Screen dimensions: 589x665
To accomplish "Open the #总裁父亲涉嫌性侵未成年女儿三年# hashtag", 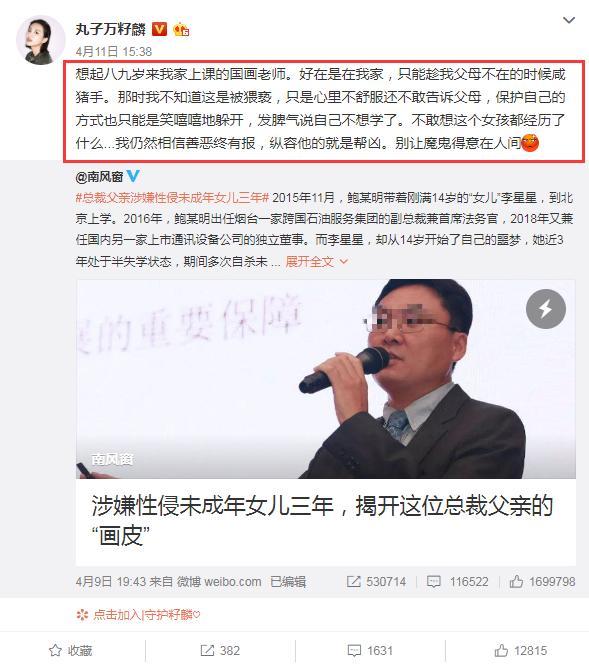I will [172, 198].
